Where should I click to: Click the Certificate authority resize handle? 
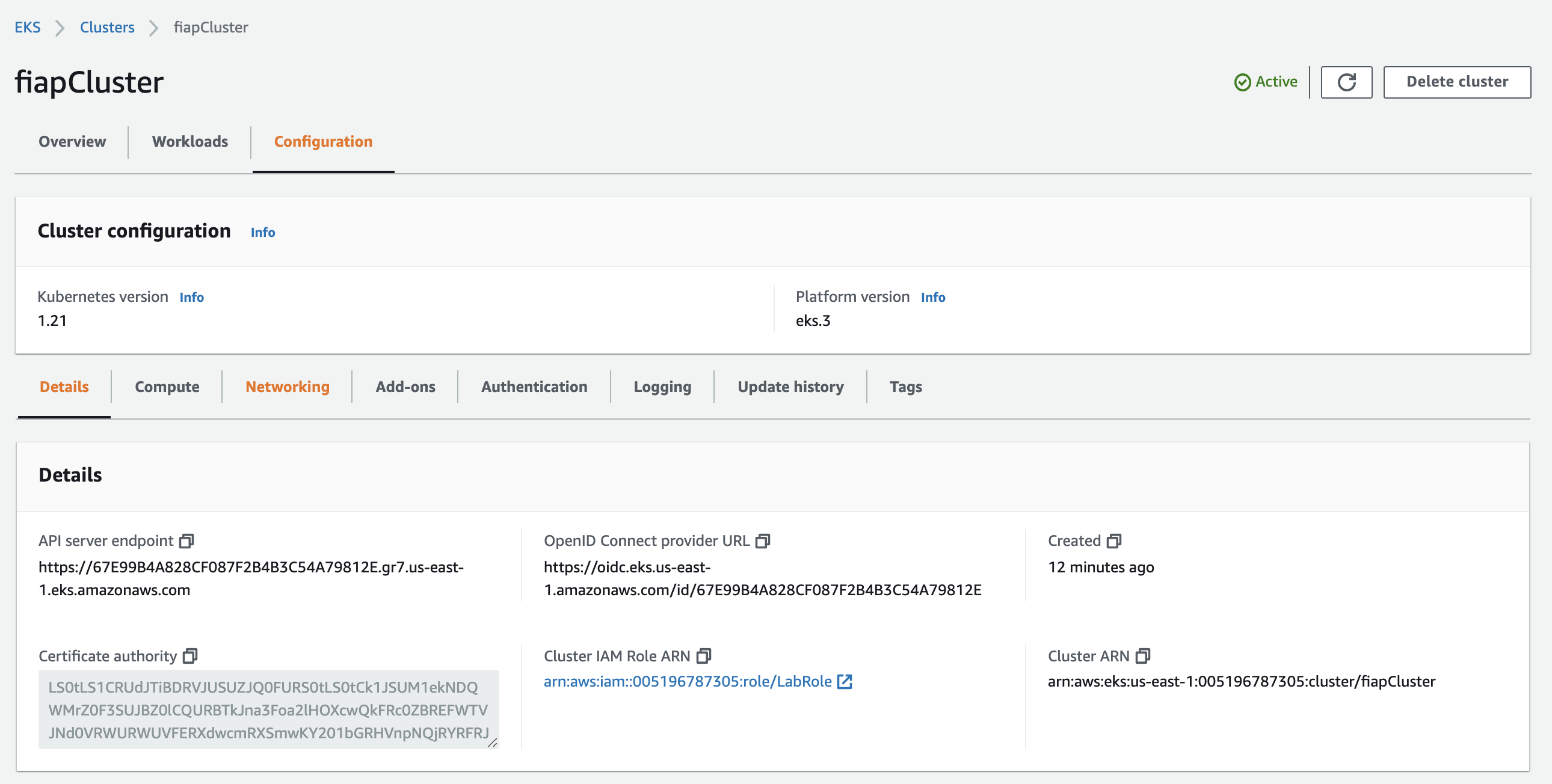coord(492,743)
